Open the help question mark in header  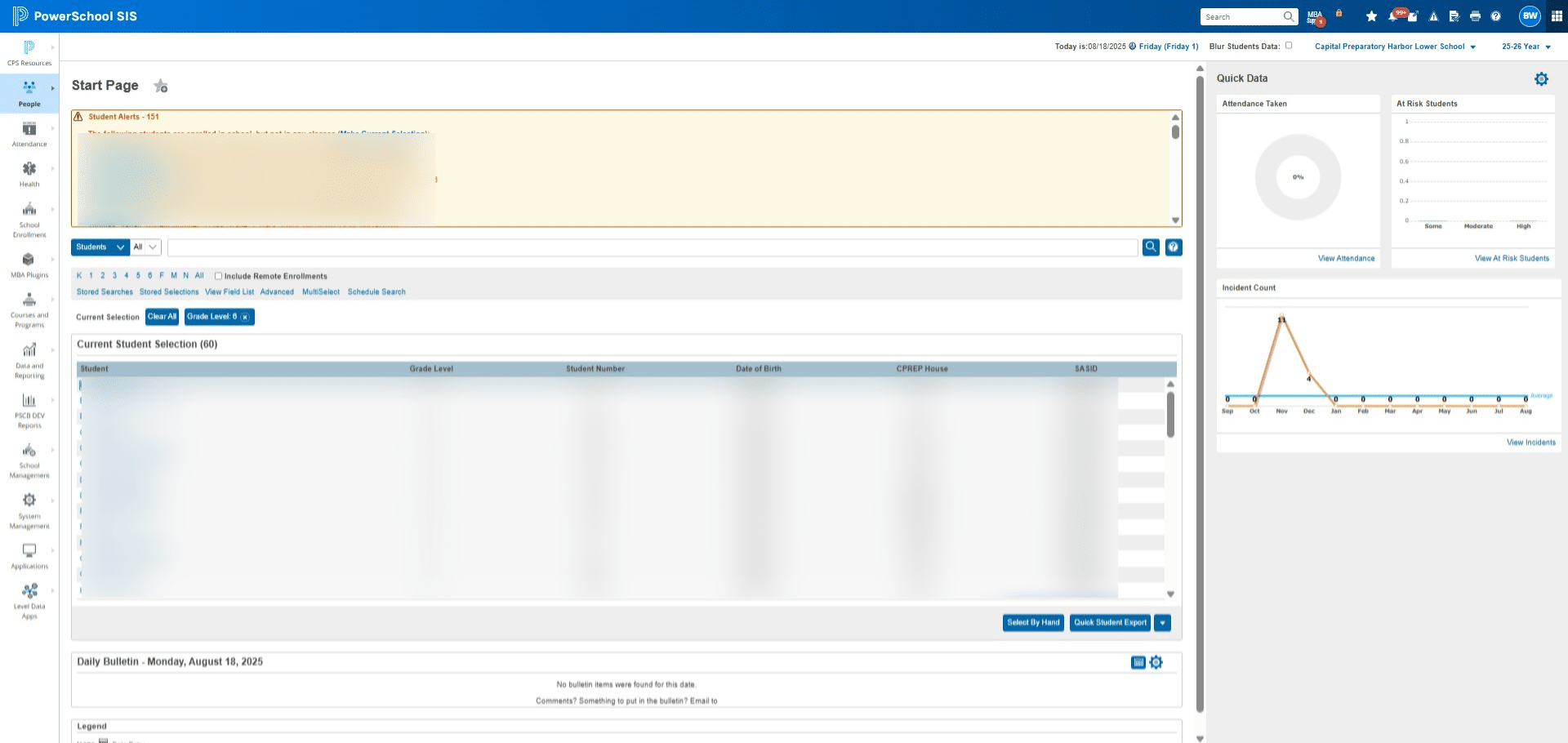pos(1495,16)
